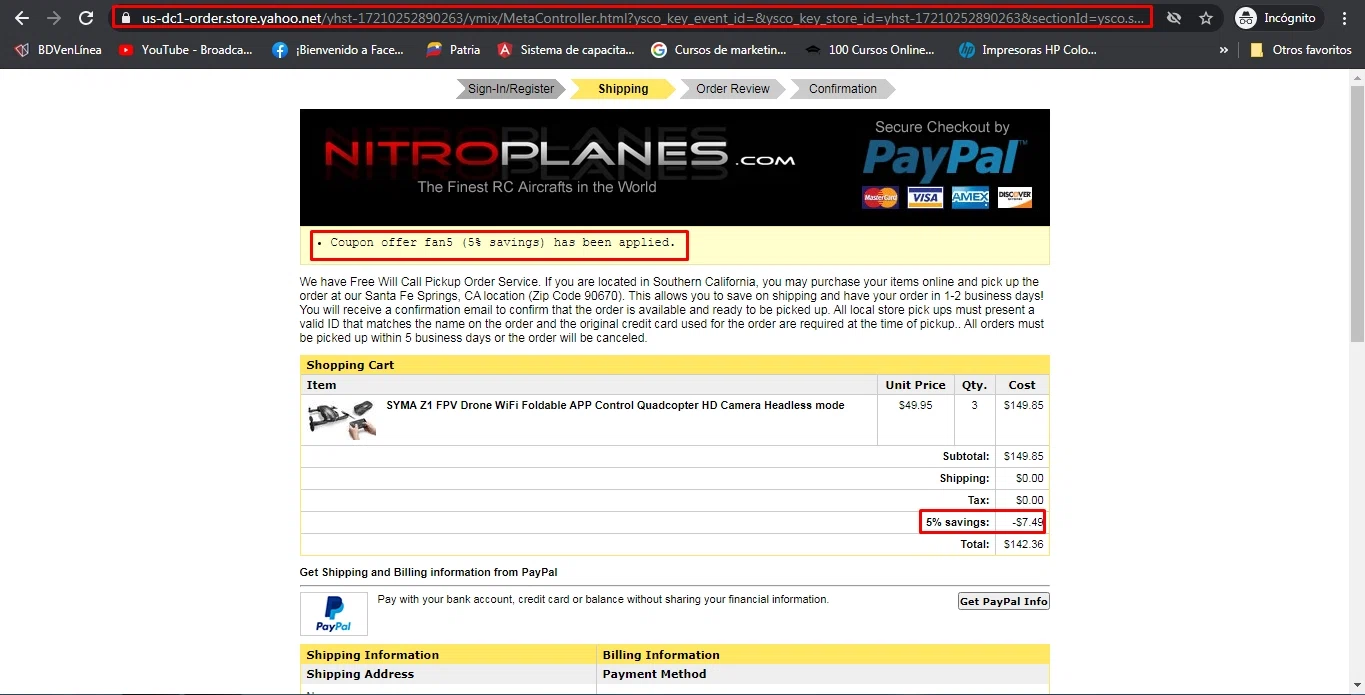Open ¡Bienvenido a Facebook bookmark
This screenshot has height=695, width=1365.
point(338,49)
